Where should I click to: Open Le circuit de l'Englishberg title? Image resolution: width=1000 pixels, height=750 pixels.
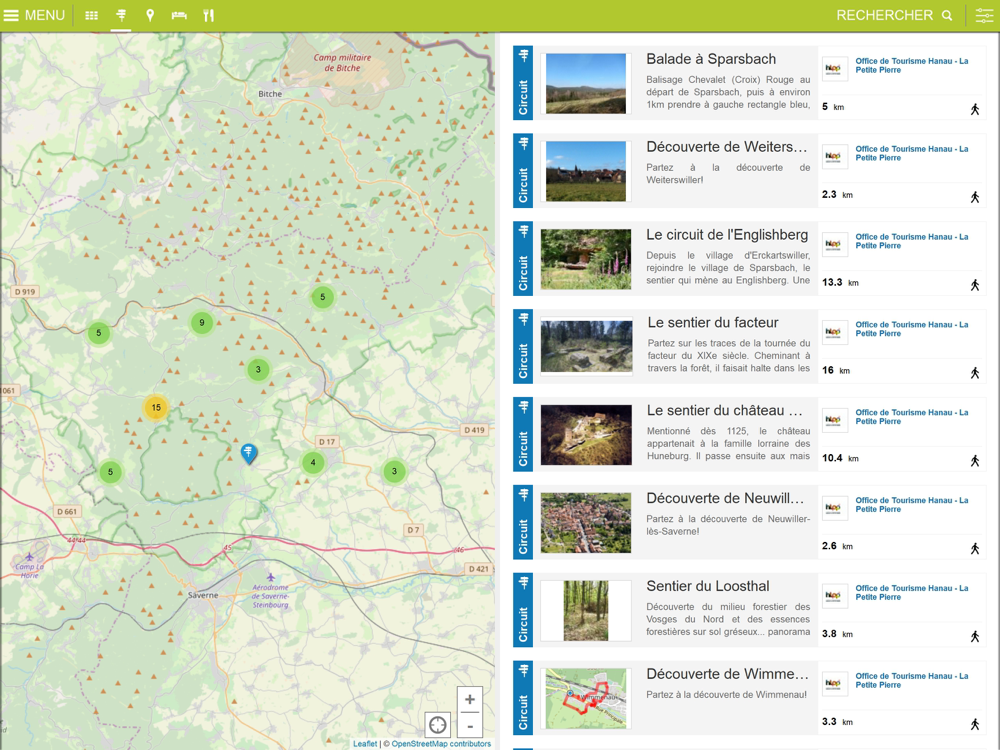pos(727,235)
